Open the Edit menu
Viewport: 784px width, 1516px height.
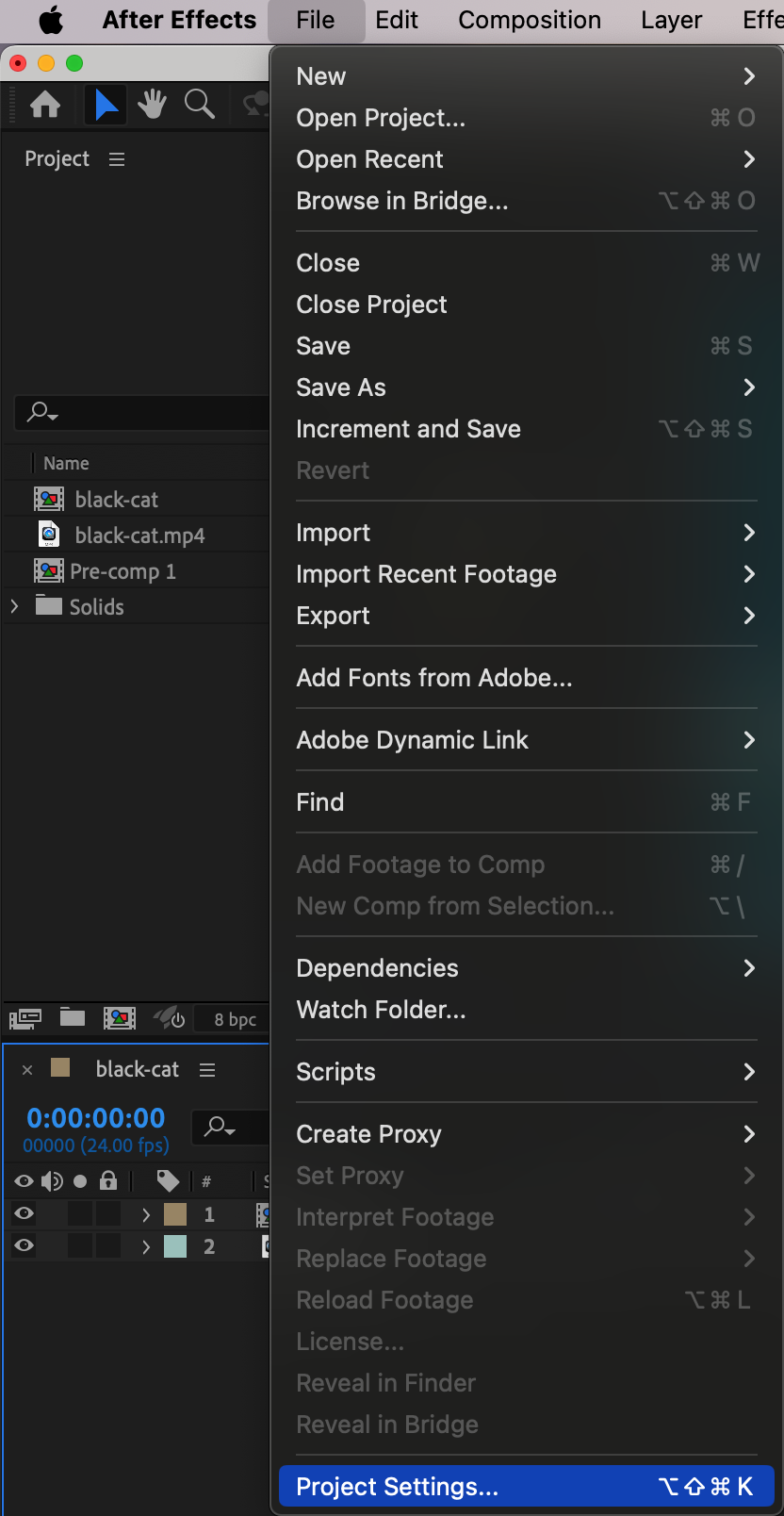pos(397,20)
